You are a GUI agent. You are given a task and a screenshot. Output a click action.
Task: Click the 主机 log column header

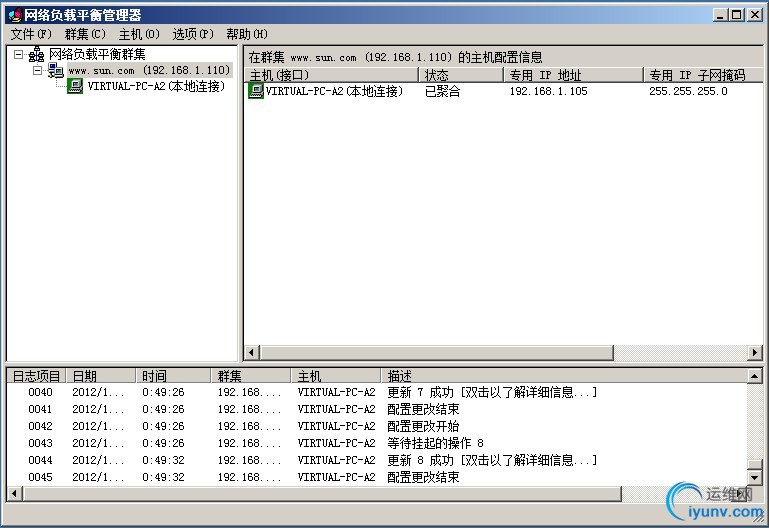click(336, 376)
